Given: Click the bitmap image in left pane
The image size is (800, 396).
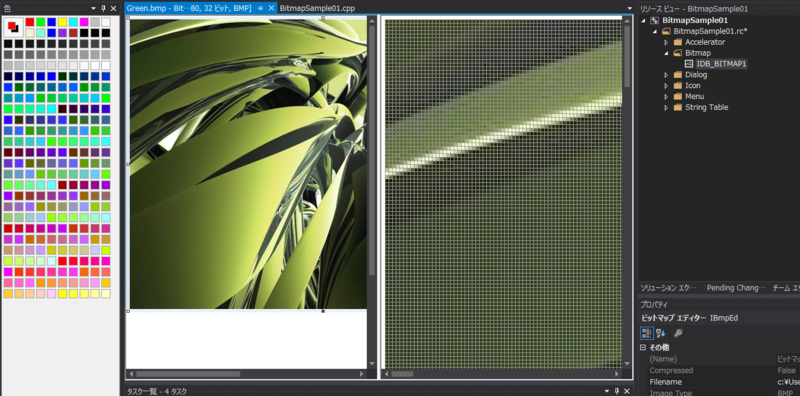Looking at the screenshot, I should 247,164.
